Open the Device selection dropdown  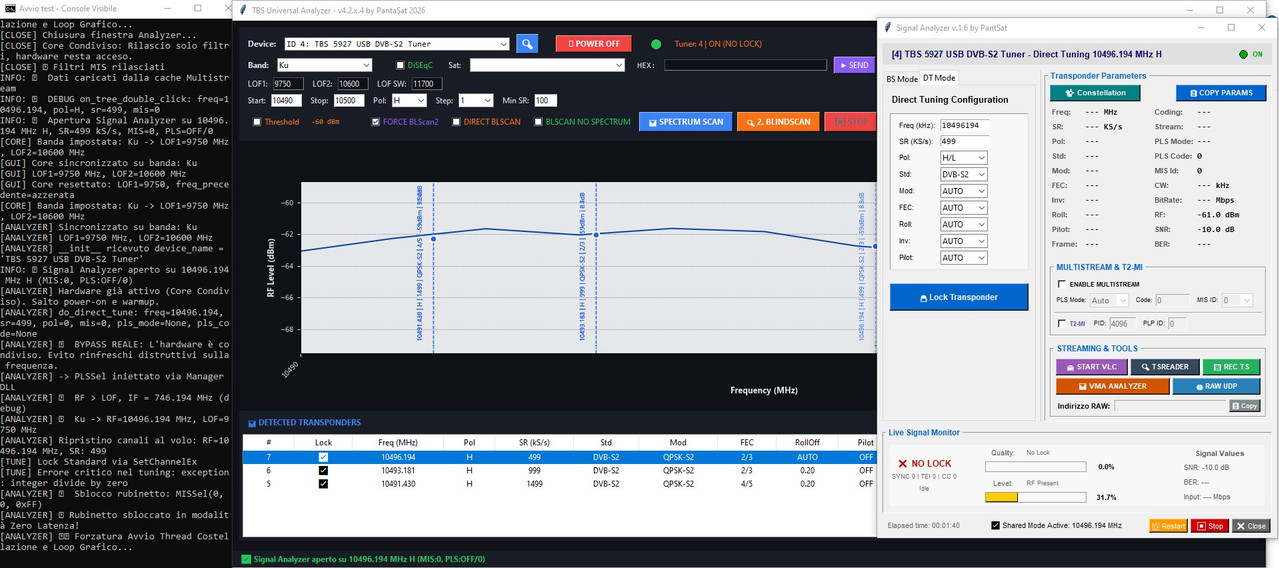coord(395,44)
